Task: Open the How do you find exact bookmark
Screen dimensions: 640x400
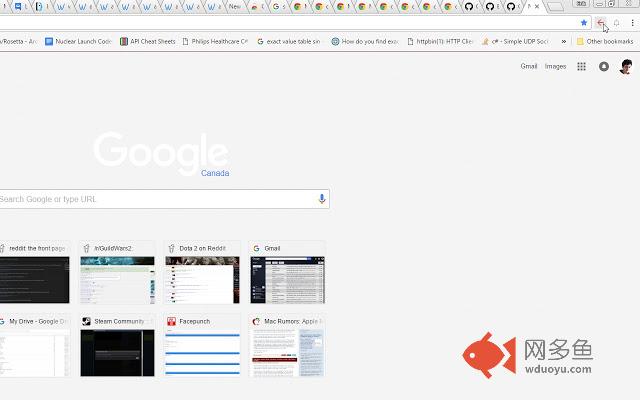Action: [365, 41]
